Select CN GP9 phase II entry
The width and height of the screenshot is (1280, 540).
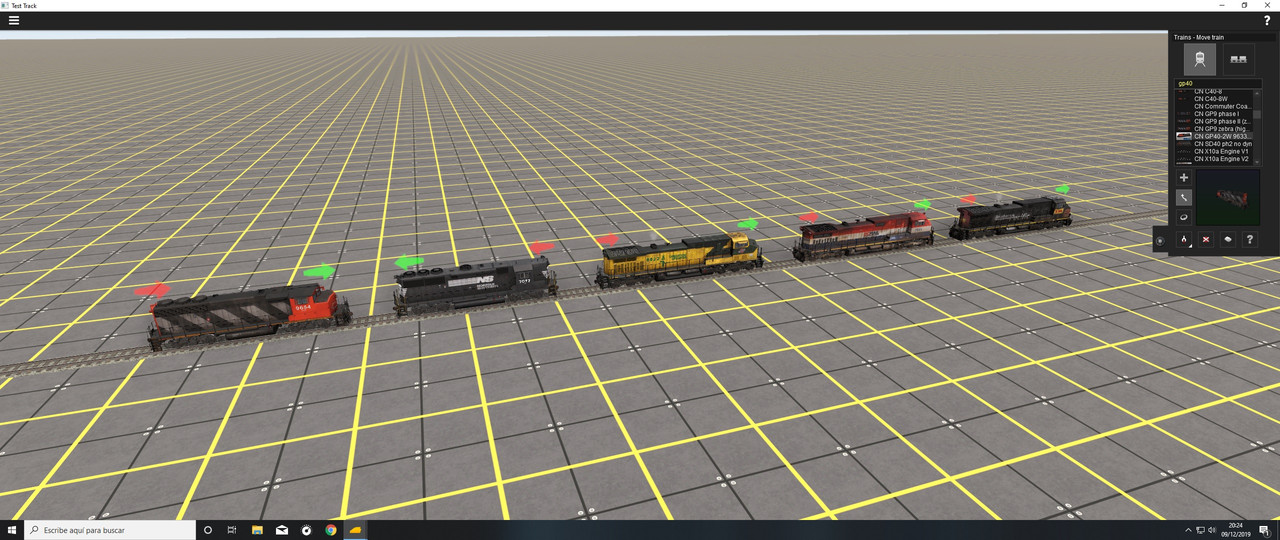[1213, 121]
